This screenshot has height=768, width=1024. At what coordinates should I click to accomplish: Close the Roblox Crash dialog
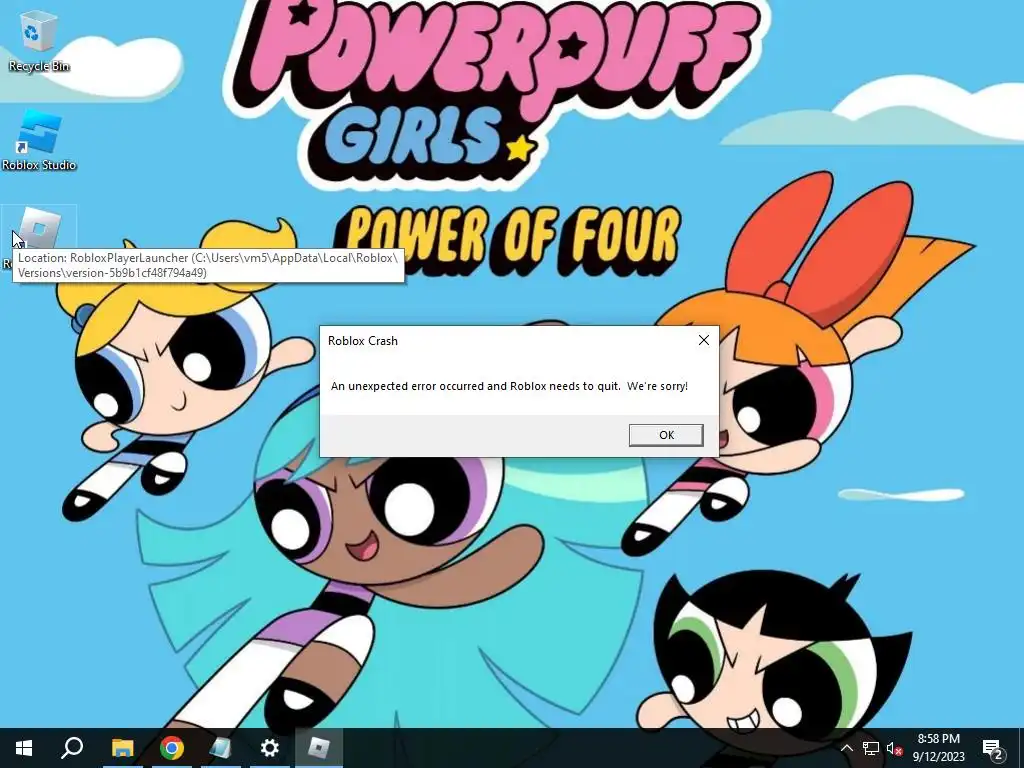(703, 340)
